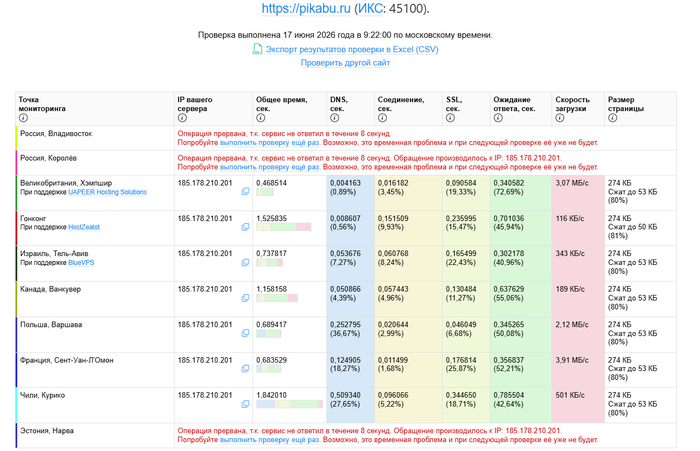Viewport: 700px width, 451px height.
Task: Click download speed 3,91 МБ/с
Action: (572, 360)
